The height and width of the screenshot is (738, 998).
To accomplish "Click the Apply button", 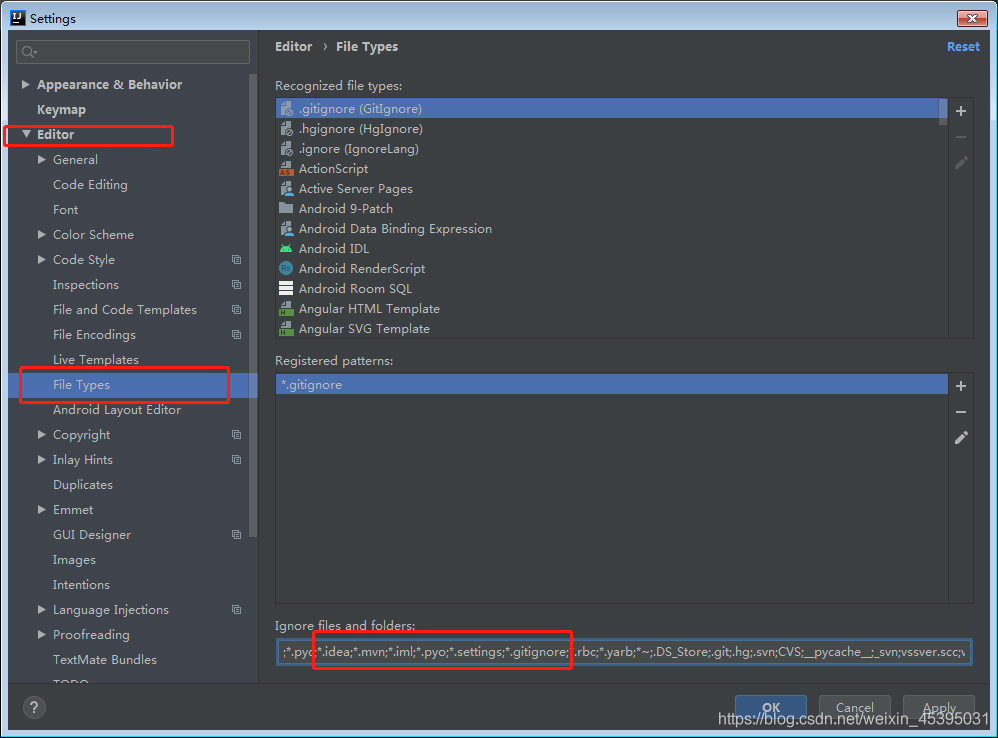I will (939, 707).
